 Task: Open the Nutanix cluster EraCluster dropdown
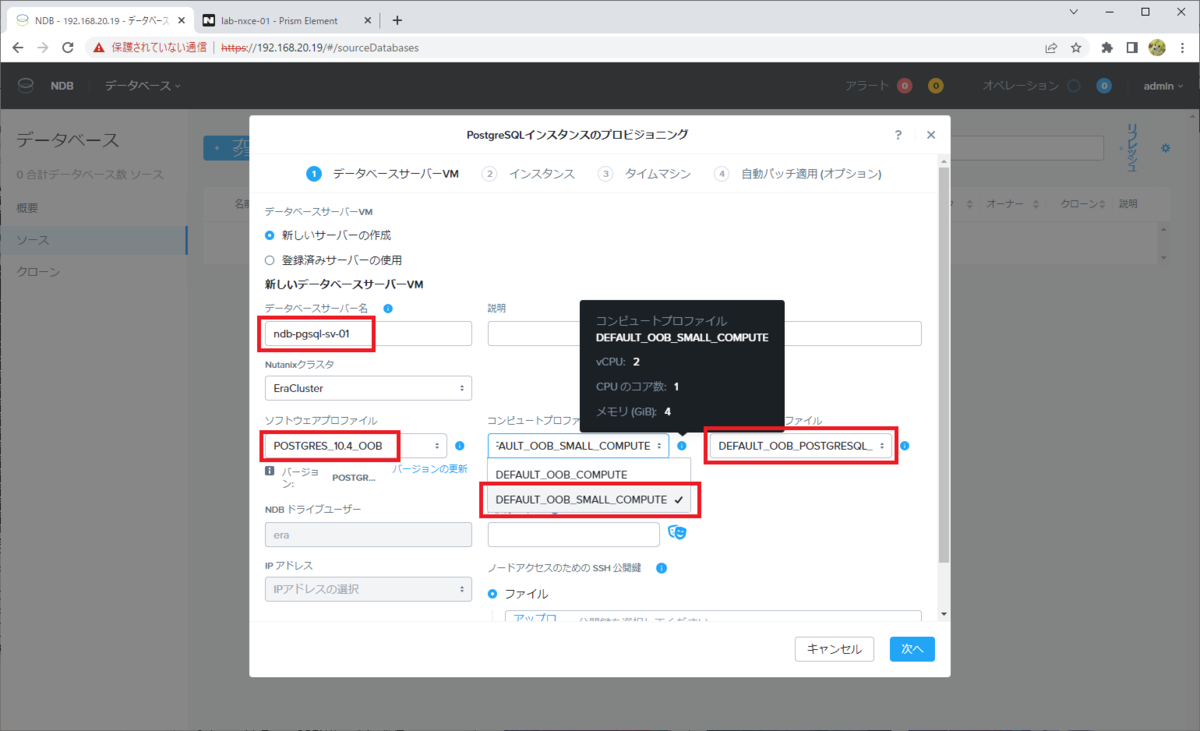(368, 388)
